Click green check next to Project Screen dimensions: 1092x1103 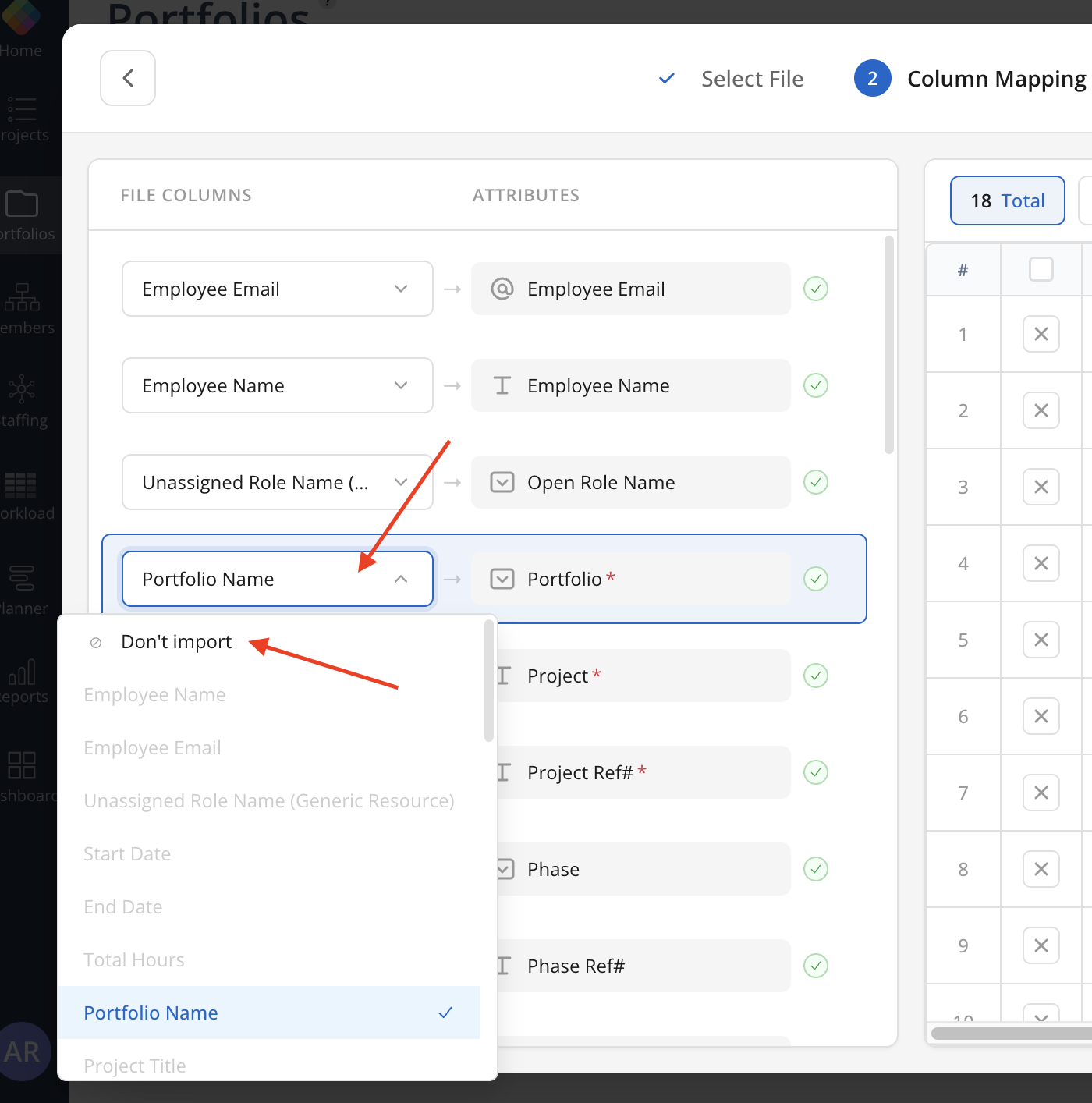click(816, 676)
